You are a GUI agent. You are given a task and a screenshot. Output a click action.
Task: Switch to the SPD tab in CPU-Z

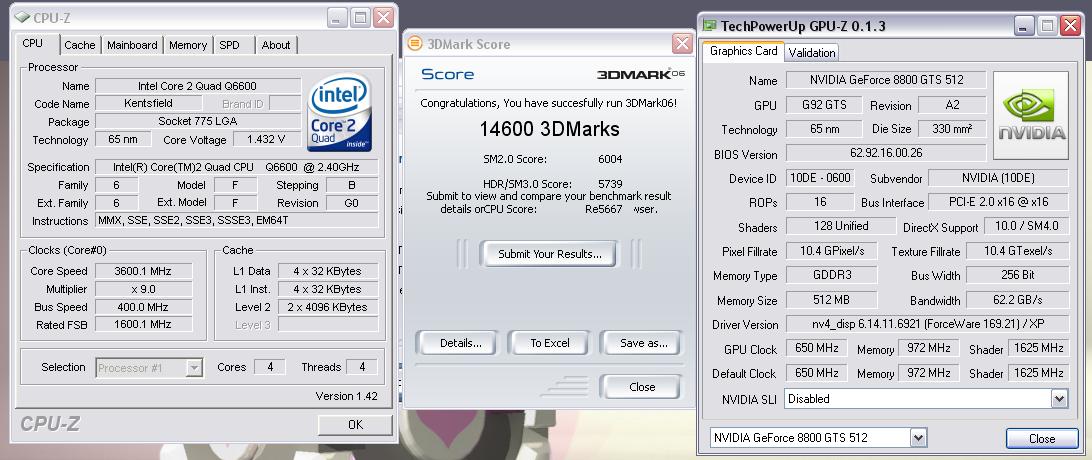229,45
